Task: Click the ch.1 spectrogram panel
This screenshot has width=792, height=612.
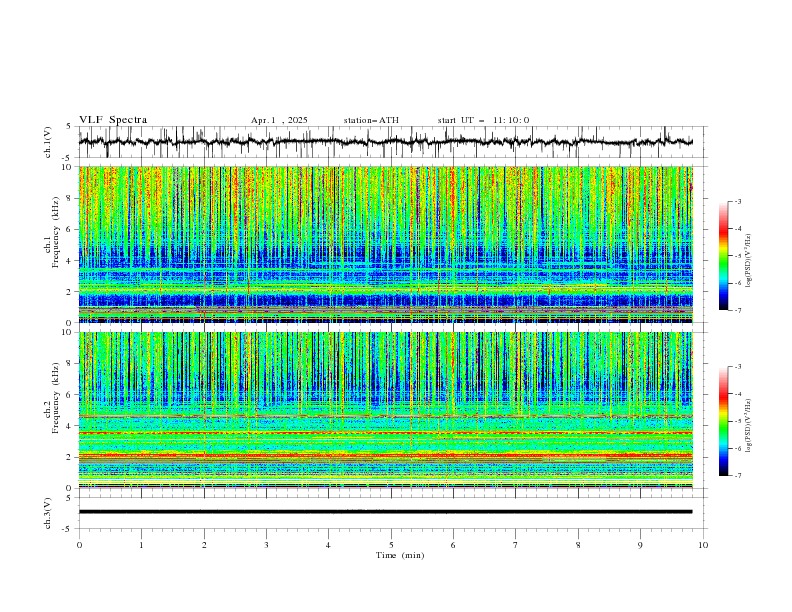Action: [x=386, y=244]
